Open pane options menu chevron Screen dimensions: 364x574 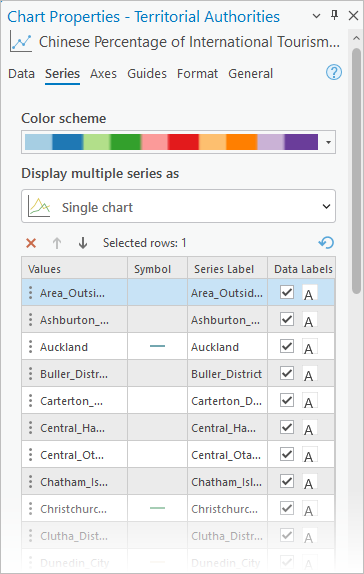coord(316,16)
